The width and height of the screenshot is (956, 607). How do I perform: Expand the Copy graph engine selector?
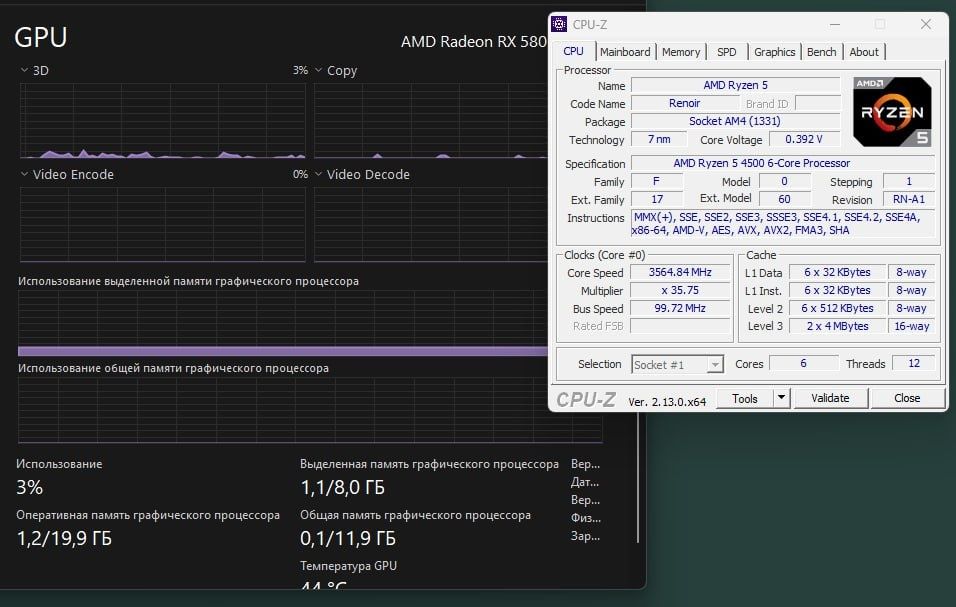point(318,70)
